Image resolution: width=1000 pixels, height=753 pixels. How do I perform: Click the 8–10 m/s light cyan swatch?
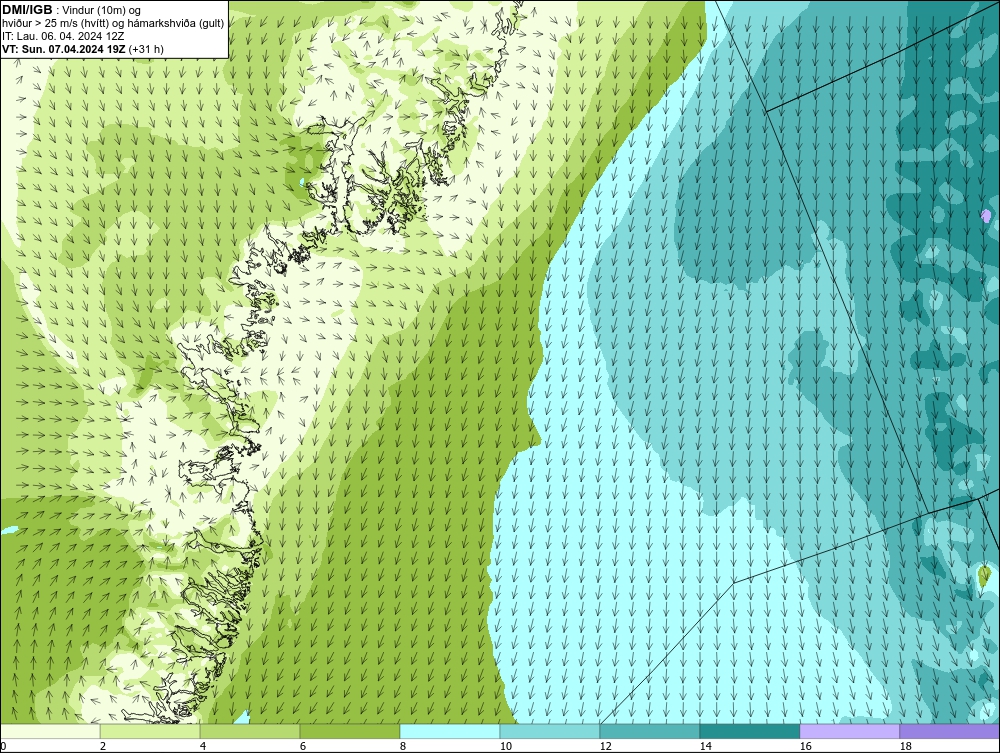point(450,731)
